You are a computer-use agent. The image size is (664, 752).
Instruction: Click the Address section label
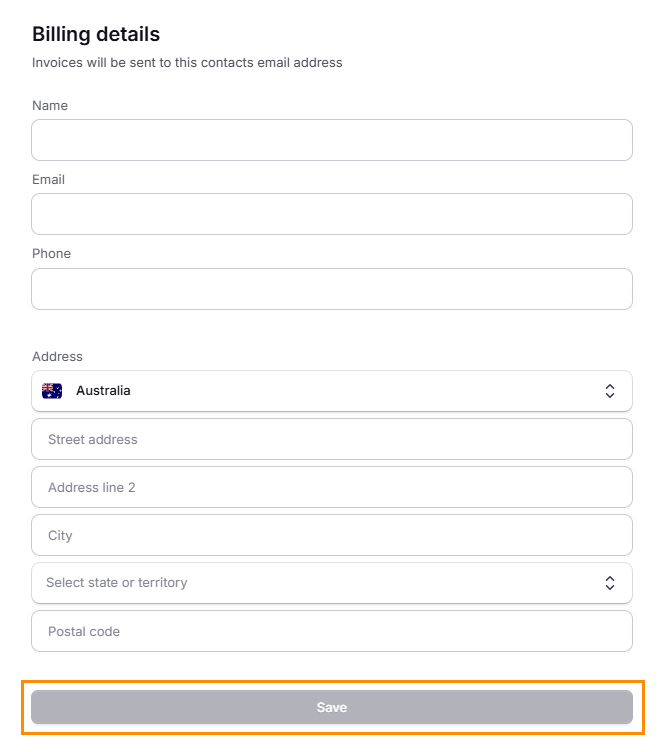(x=57, y=356)
